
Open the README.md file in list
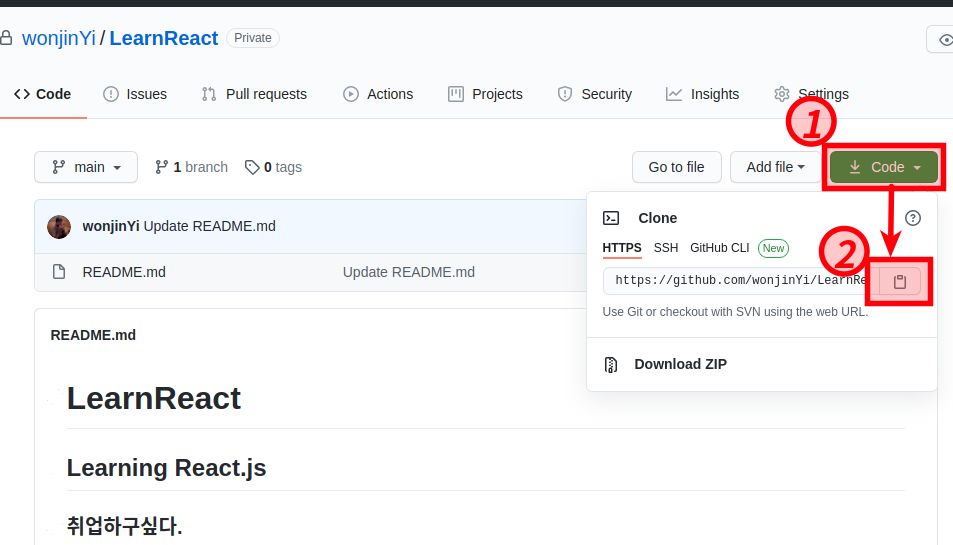pos(124,272)
